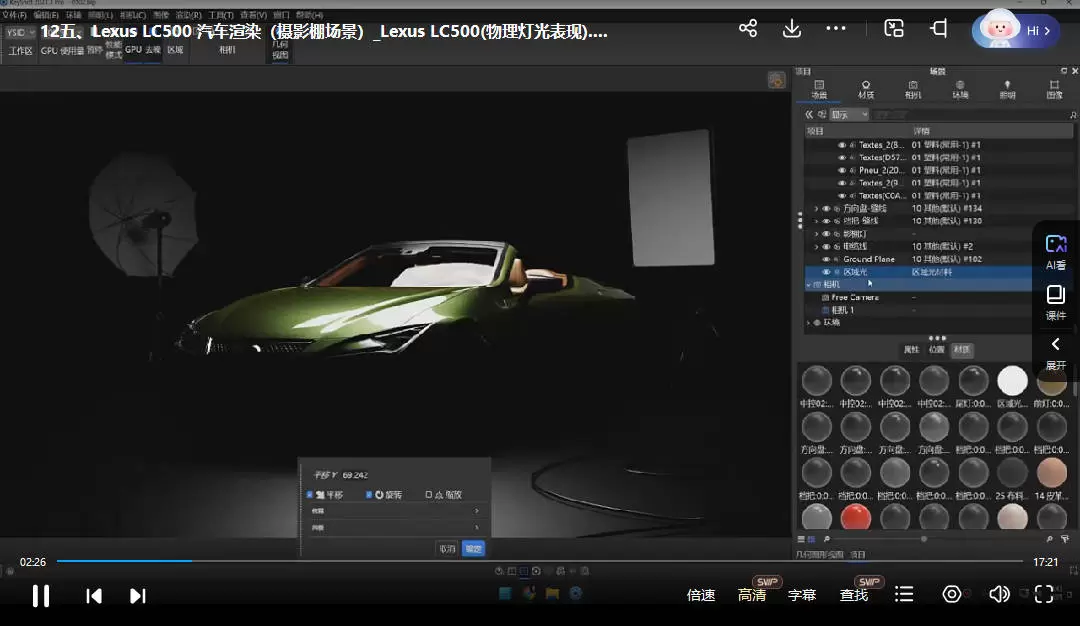Toggle visibility eye for Ground Plane
The width and height of the screenshot is (1080, 626).
pyautogui.click(x=827, y=259)
